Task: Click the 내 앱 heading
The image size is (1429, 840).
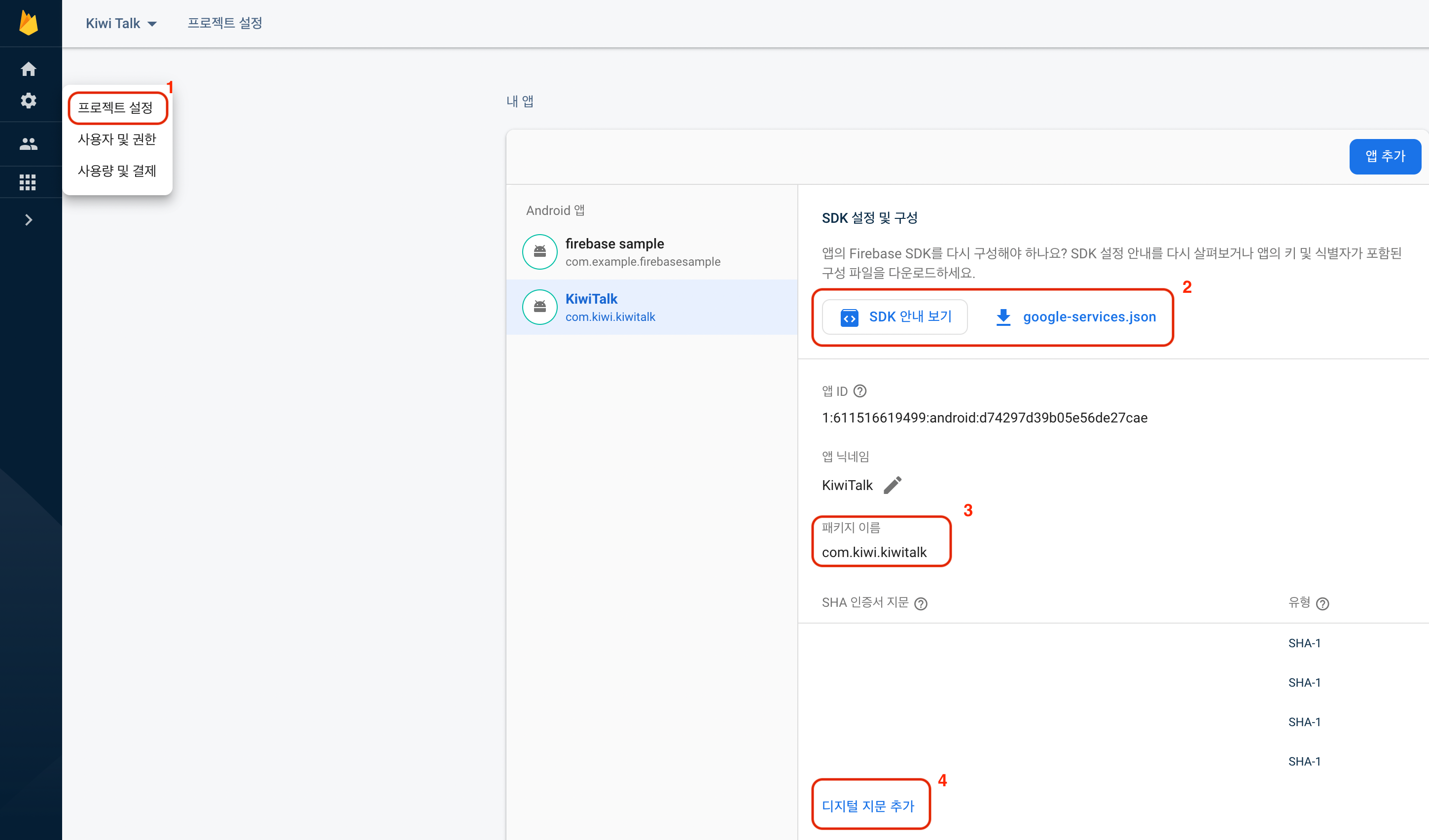Action: [x=519, y=102]
